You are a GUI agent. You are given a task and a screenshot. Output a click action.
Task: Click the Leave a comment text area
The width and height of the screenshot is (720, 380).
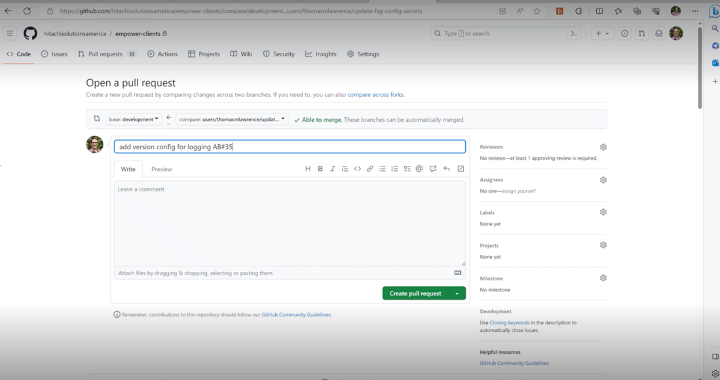290,224
